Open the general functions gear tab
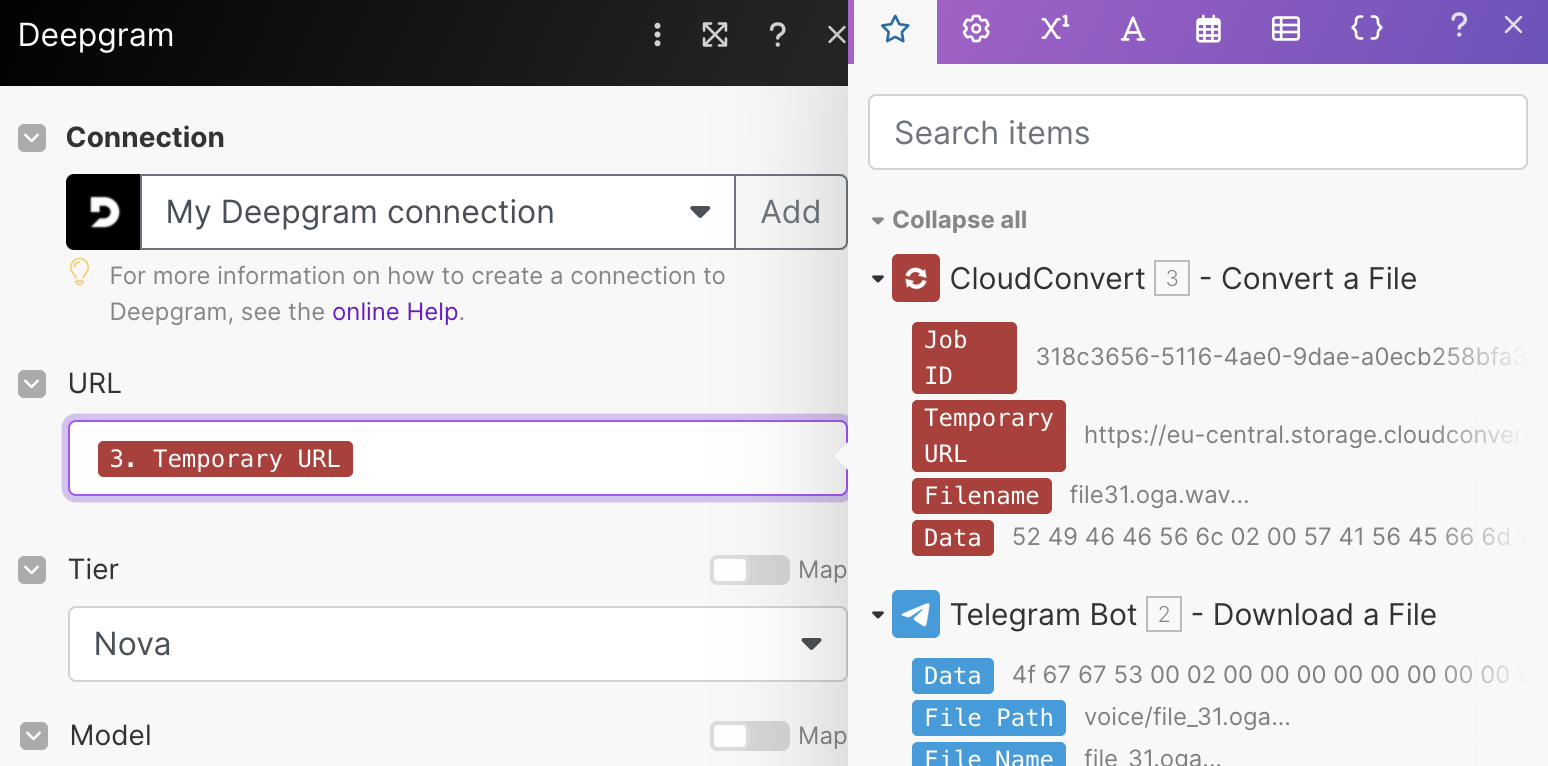 (976, 30)
